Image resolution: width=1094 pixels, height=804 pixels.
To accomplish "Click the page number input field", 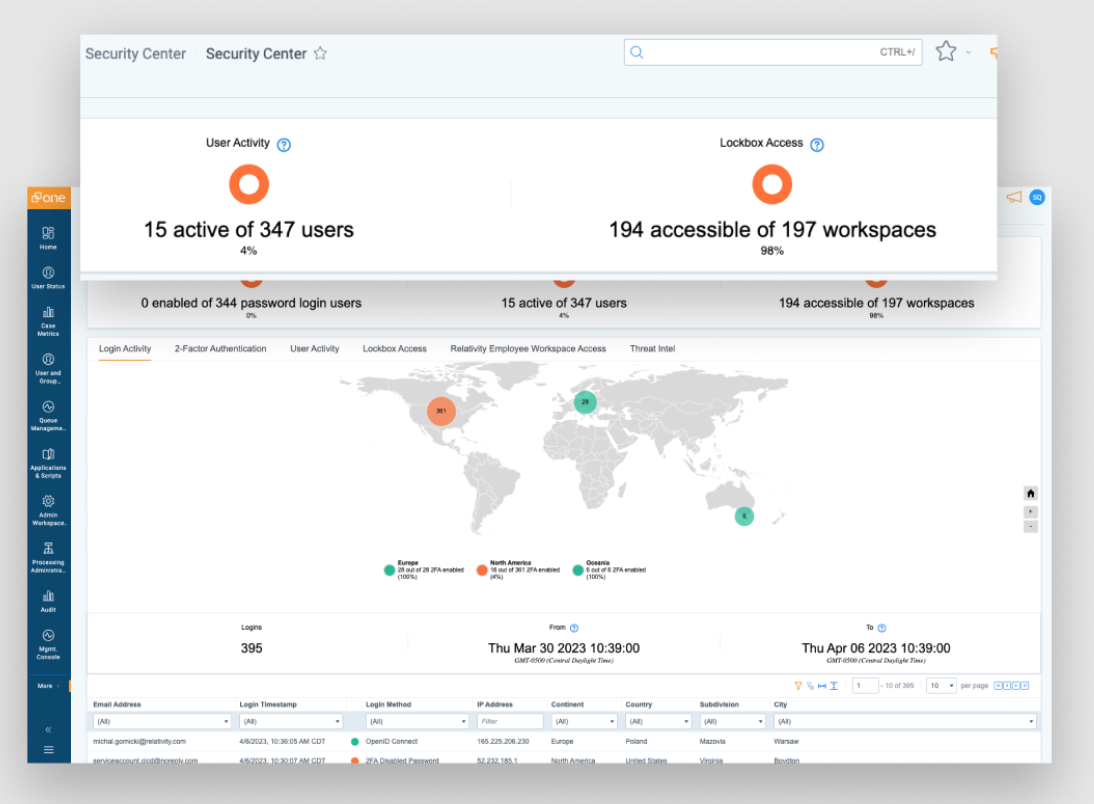I will coord(865,686).
